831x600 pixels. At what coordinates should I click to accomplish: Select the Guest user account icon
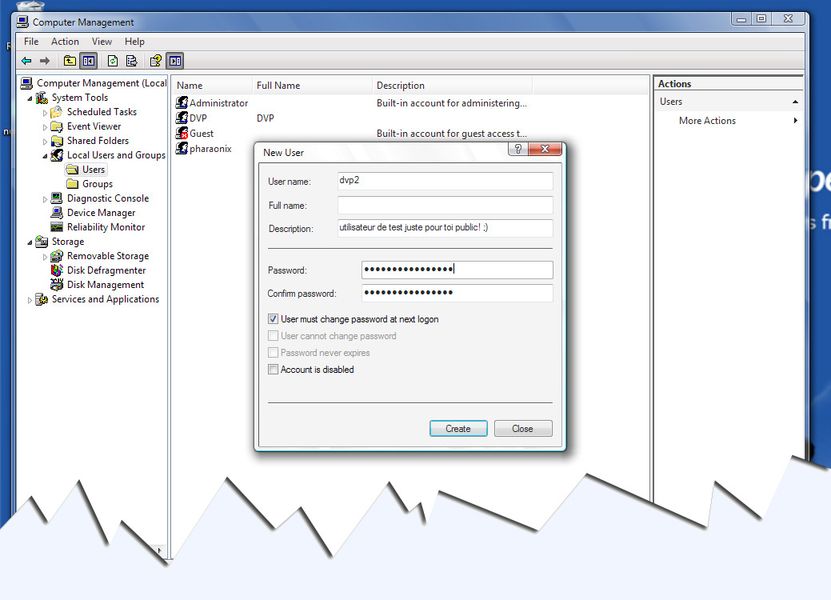click(182, 133)
